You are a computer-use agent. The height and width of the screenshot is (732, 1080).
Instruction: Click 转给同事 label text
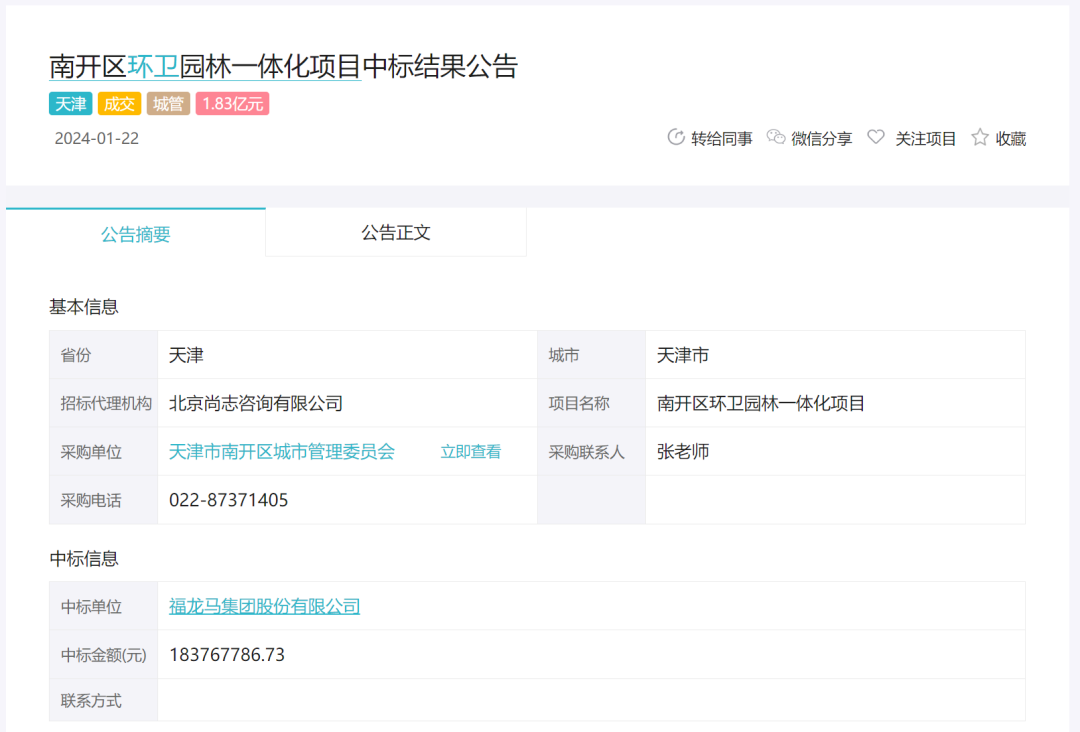722,138
